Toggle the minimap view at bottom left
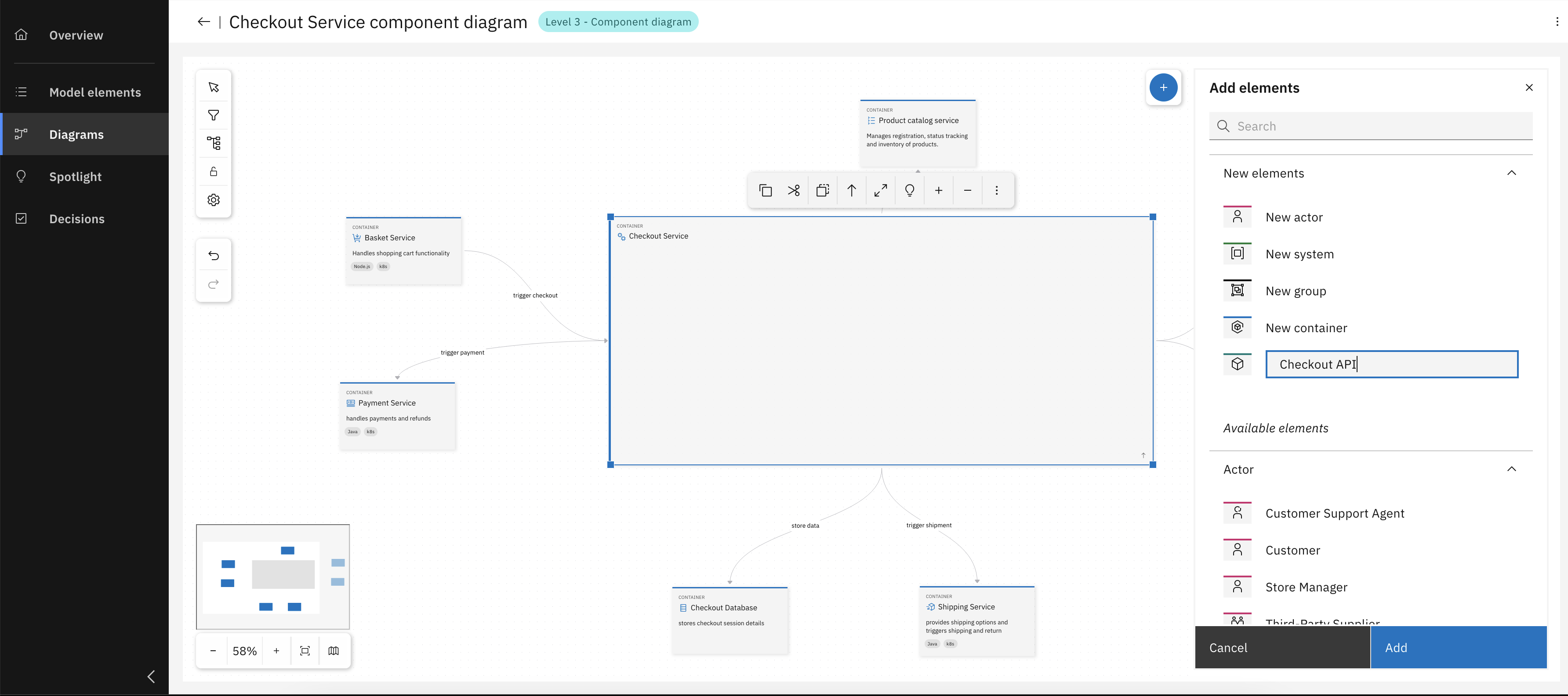1568x696 pixels. pyautogui.click(x=334, y=650)
